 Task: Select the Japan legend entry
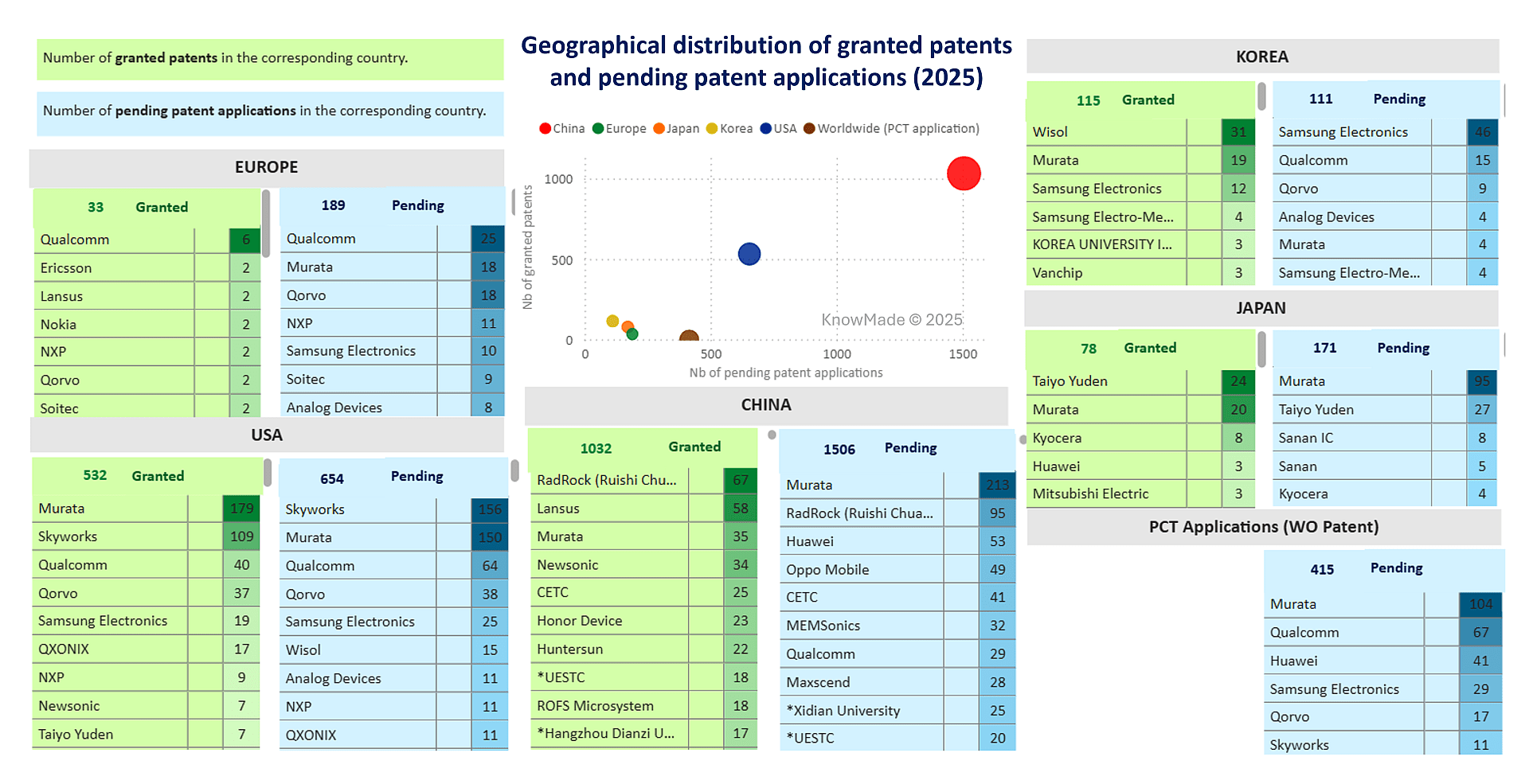tap(675, 129)
